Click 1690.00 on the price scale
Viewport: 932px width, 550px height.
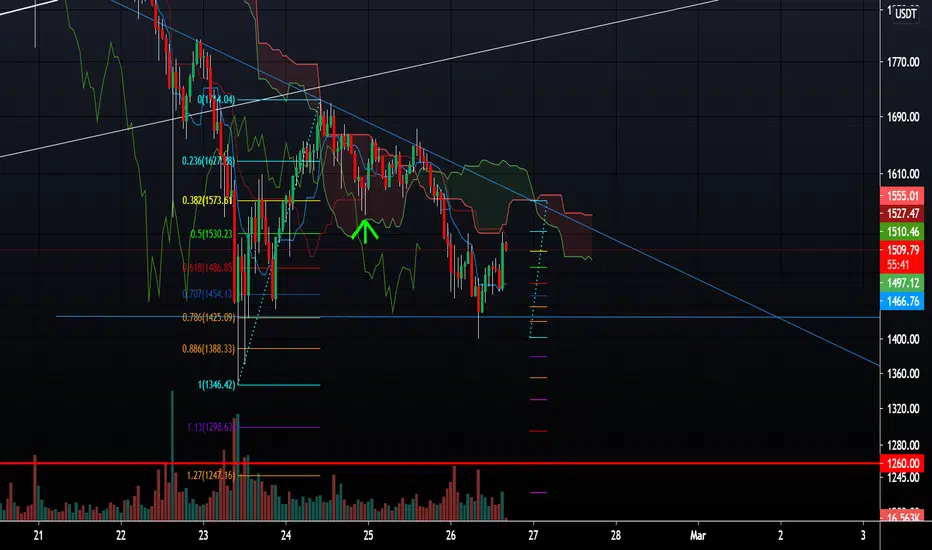(x=903, y=117)
